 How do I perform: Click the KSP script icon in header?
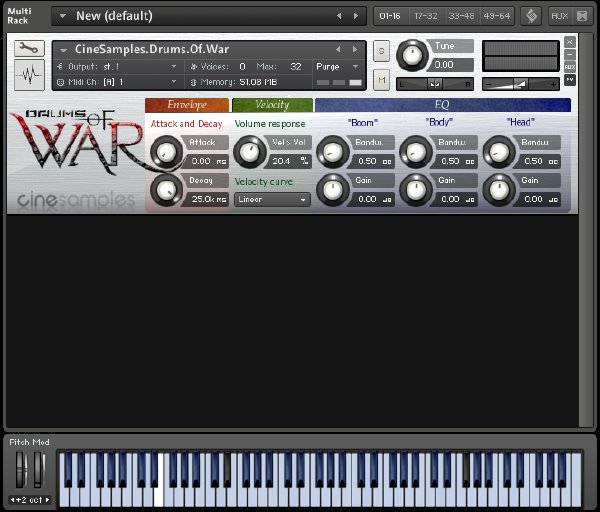click(532, 16)
